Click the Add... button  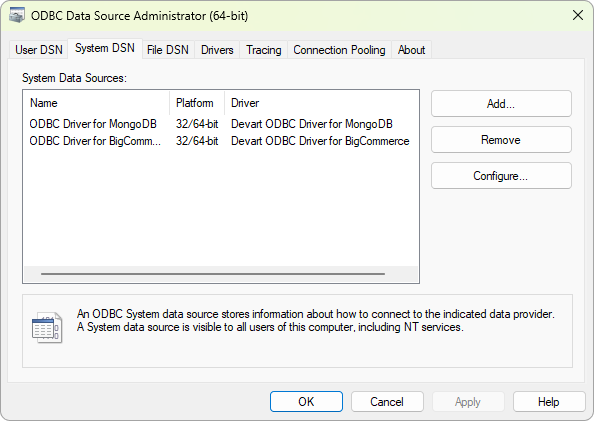pyautogui.click(x=501, y=103)
